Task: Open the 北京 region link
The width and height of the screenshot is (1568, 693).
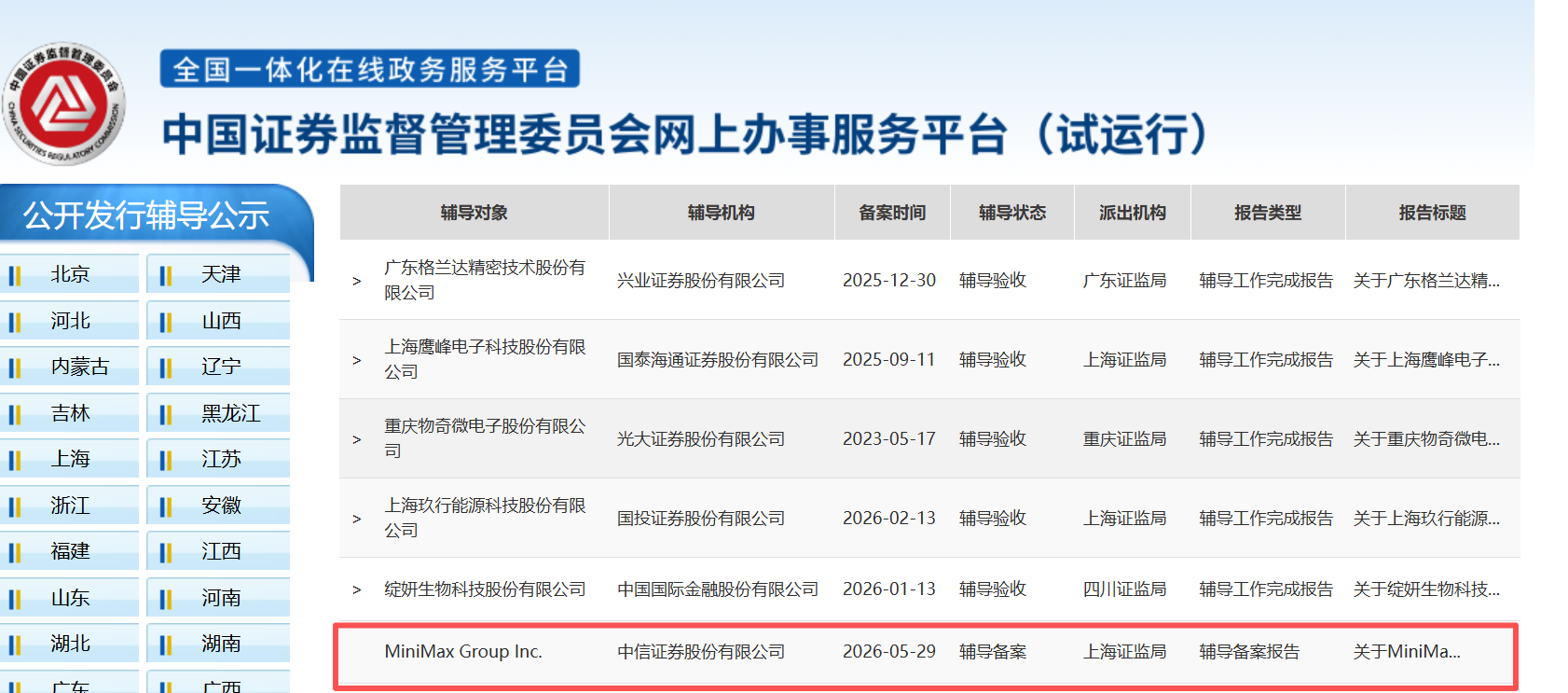Action: click(x=70, y=274)
